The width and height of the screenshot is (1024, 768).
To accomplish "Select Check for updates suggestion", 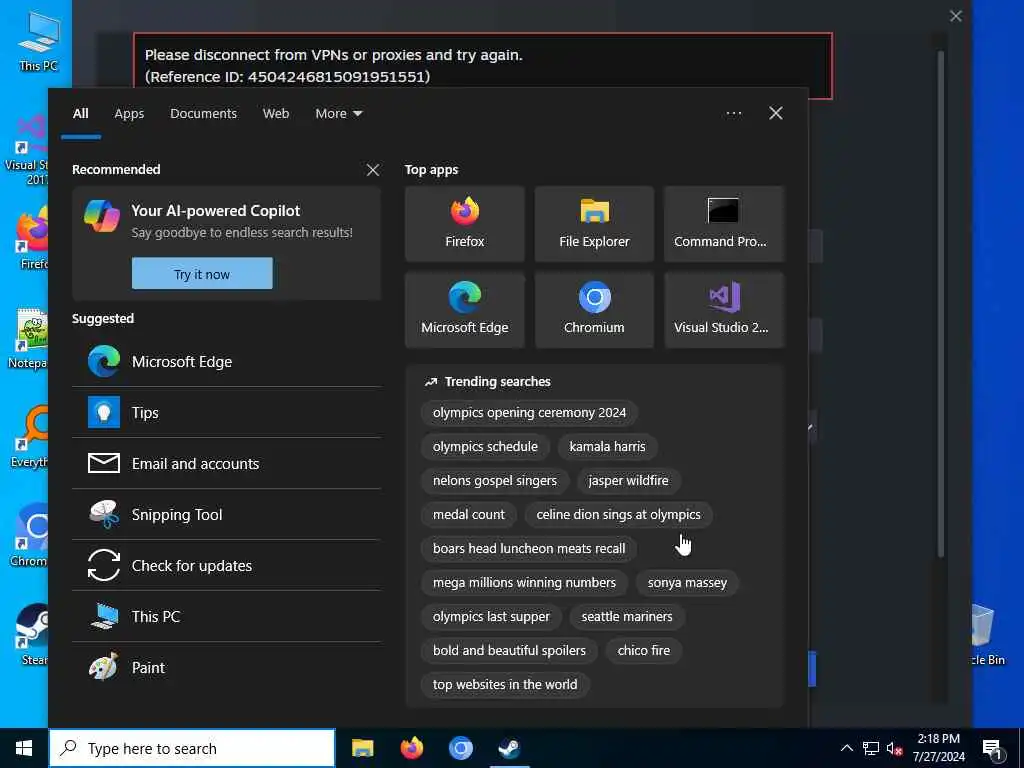I will tap(227, 566).
